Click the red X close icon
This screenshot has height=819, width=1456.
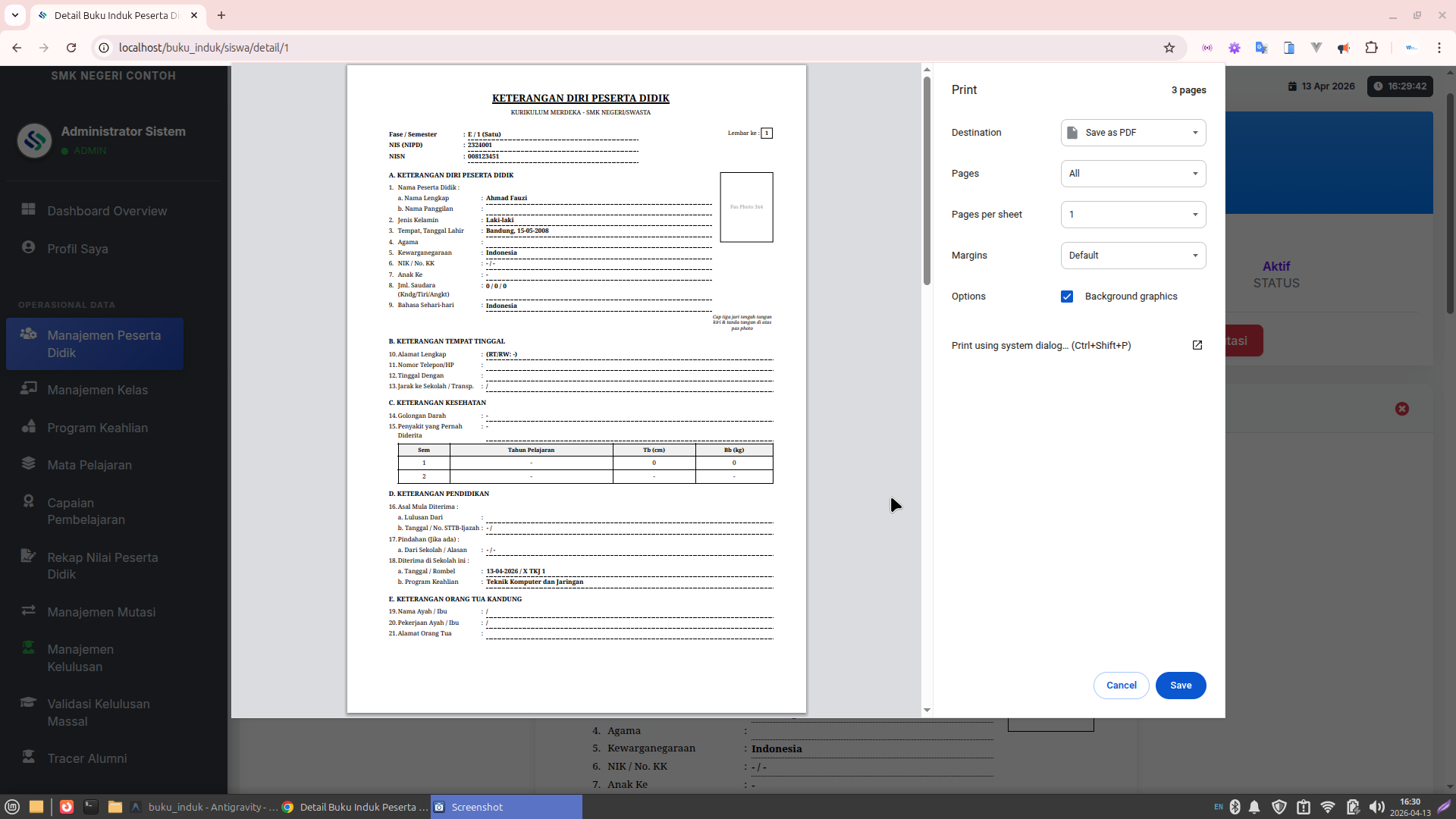click(1402, 409)
